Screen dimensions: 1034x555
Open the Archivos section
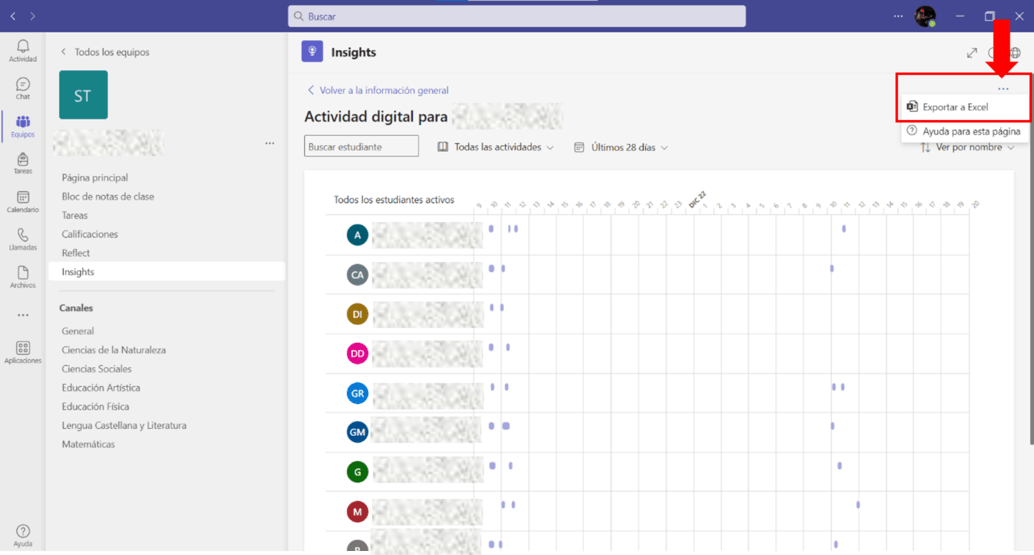pyautogui.click(x=22, y=277)
